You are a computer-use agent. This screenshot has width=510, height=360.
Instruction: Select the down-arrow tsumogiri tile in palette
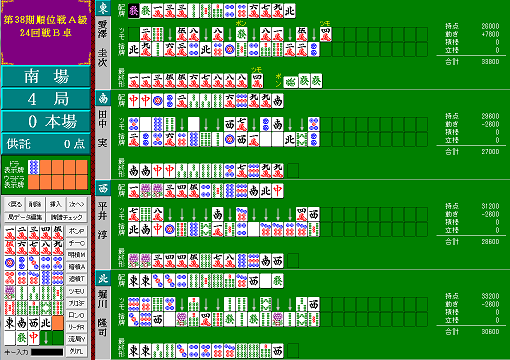(x=46, y=338)
